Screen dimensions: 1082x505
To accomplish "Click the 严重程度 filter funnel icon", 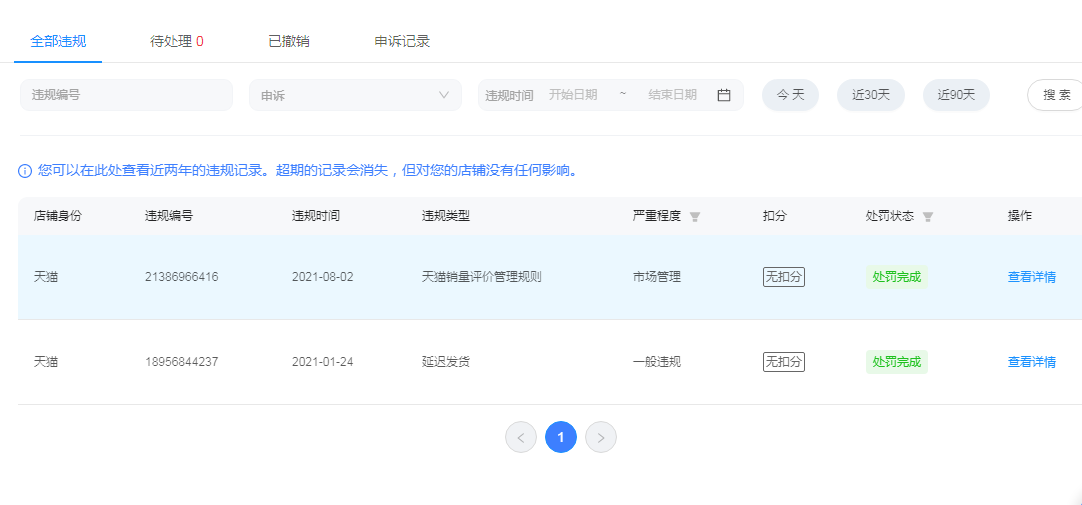I will coord(695,217).
